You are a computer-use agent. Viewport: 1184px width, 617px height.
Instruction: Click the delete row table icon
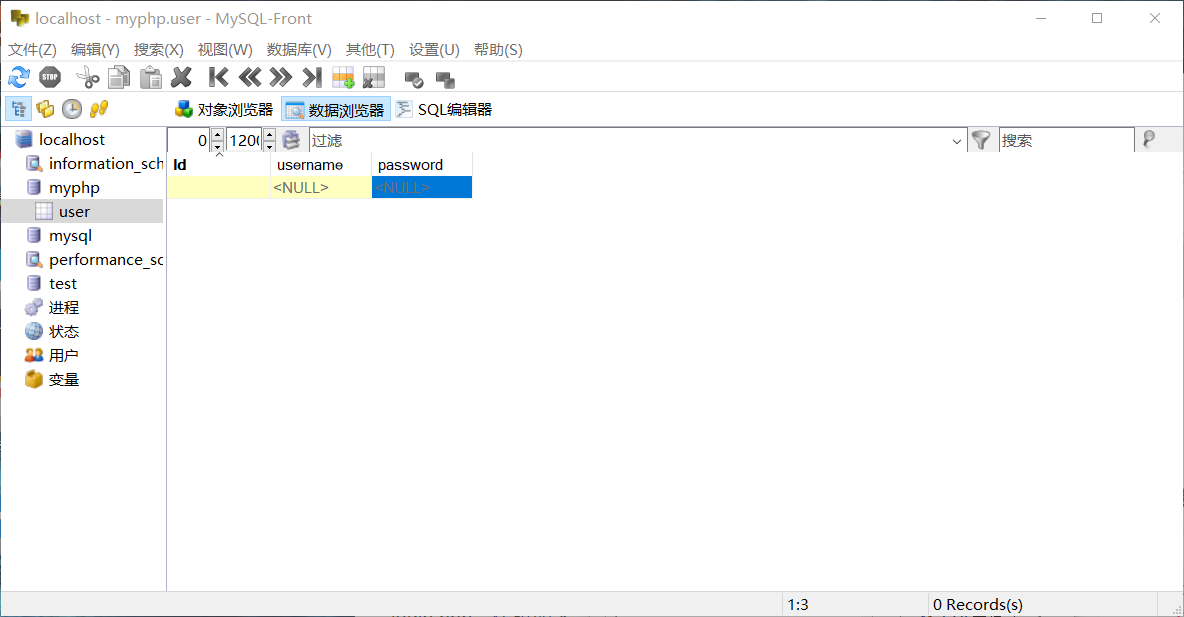tap(374, 77)
